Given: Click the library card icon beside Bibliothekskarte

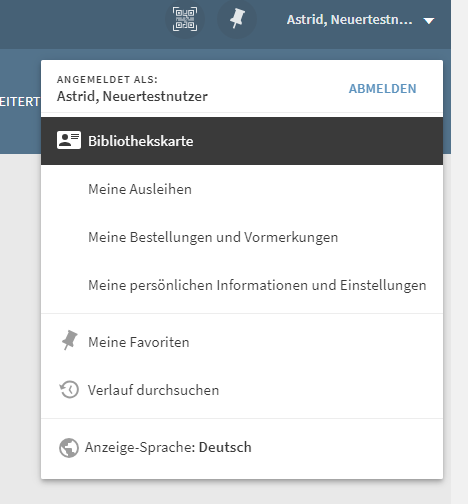Looking at the screenshot, I should pos(69,140).
